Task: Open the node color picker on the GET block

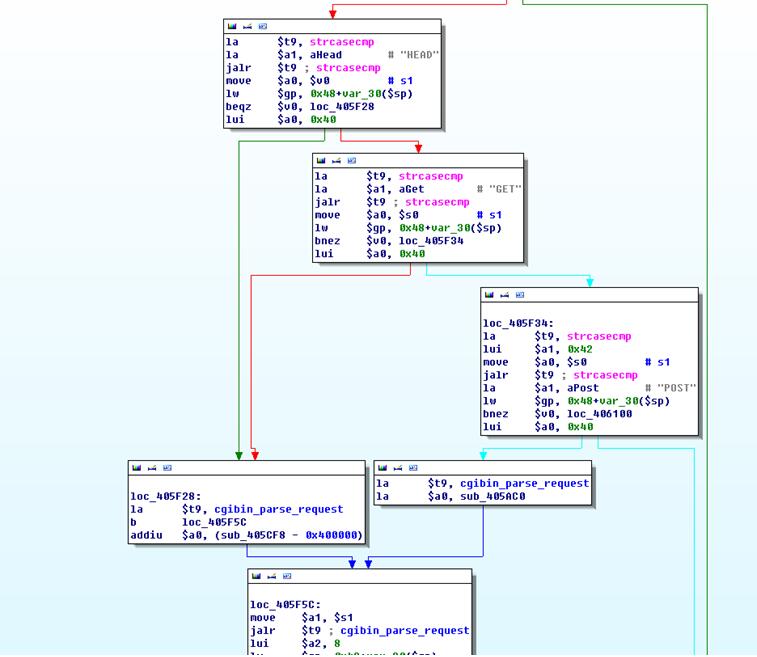Action: pyautogui.click(x=321, y=161)
